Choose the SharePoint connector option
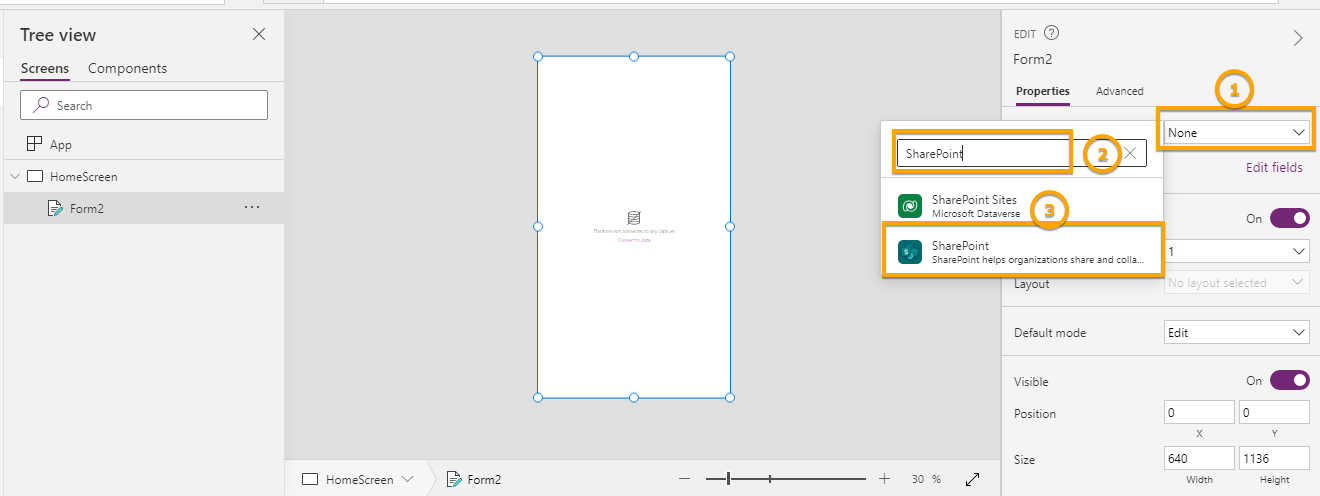 point(1021,252)
